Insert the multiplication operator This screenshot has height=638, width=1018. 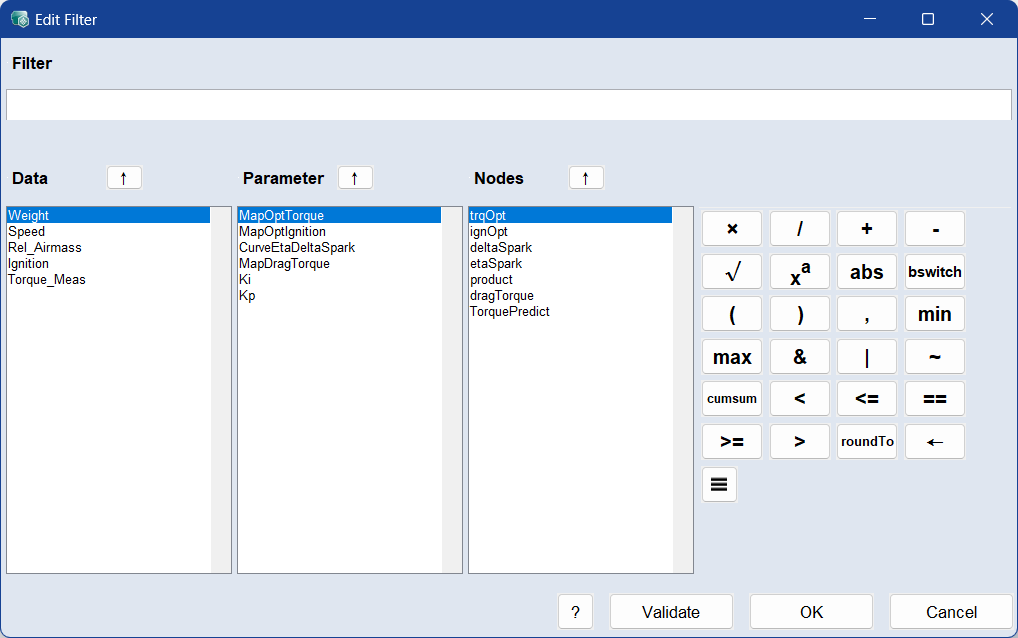pos(731,229)
